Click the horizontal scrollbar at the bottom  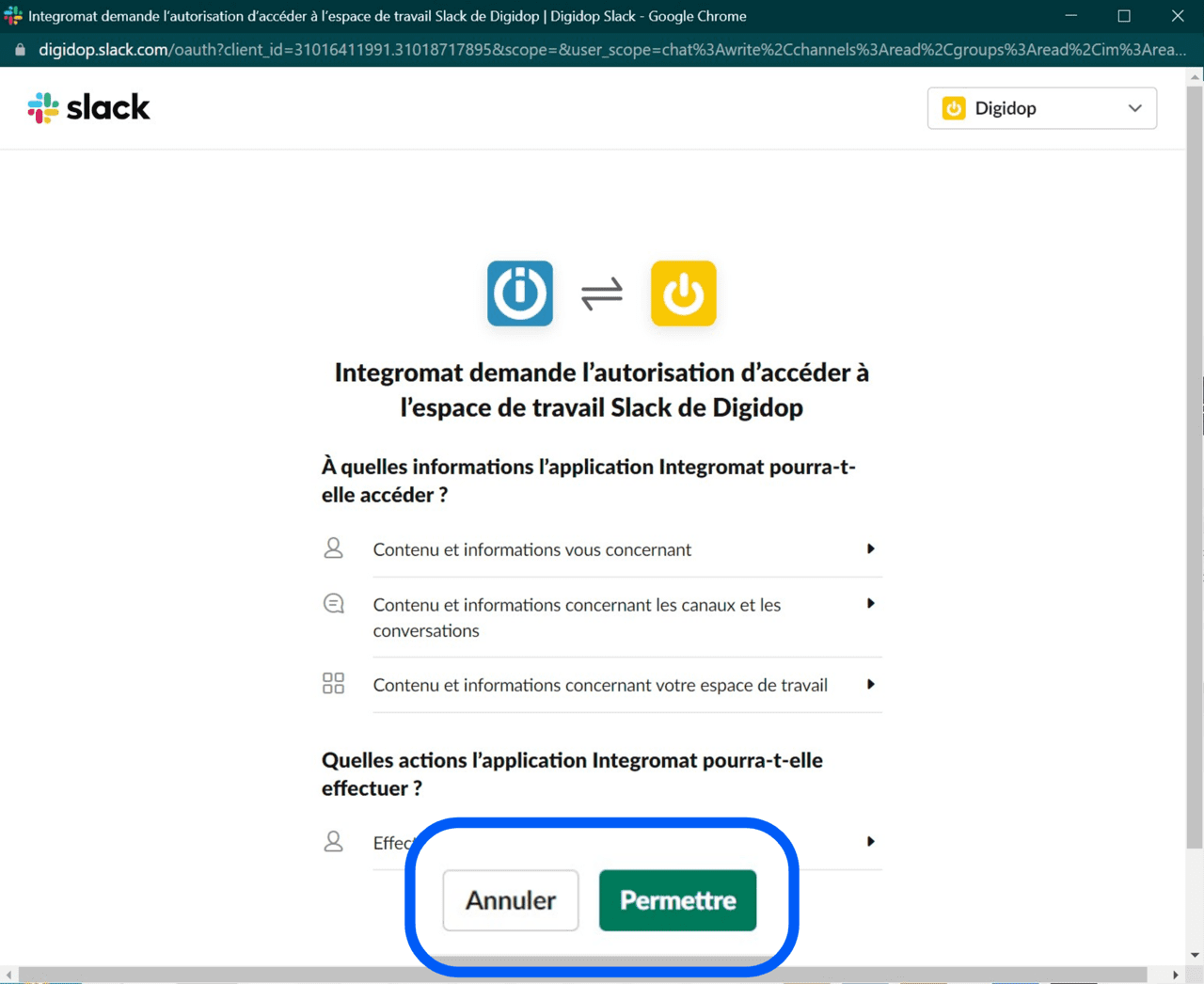click(583, 975)
